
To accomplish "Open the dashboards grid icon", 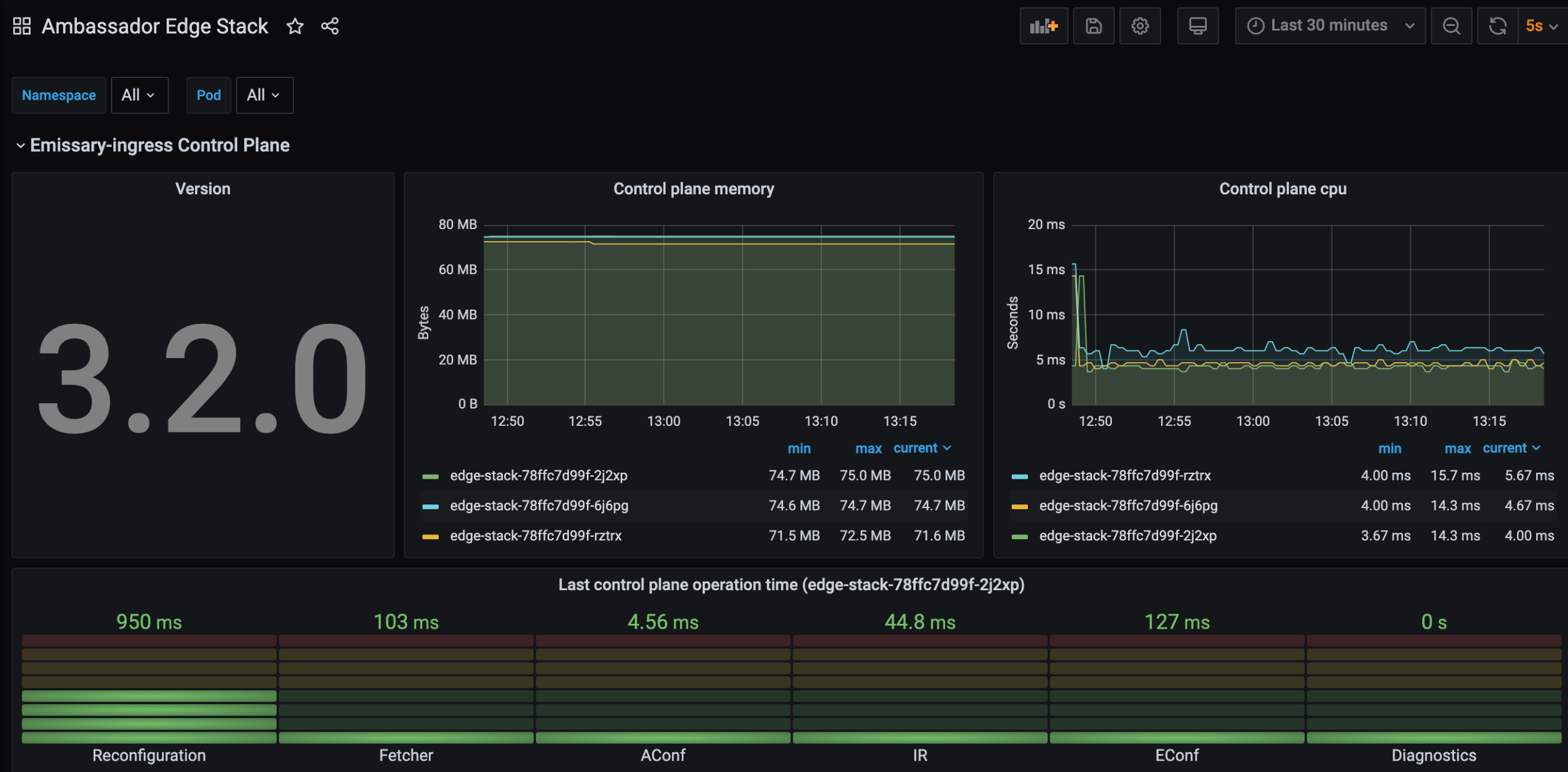I will coord(22,26).
